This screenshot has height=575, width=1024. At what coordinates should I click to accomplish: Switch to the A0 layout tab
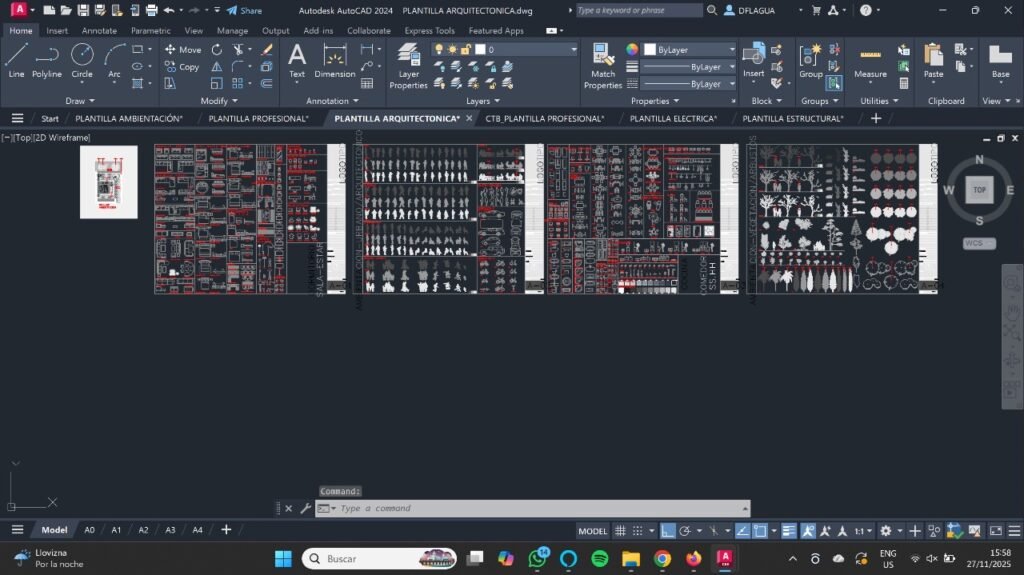coord(89,530)
